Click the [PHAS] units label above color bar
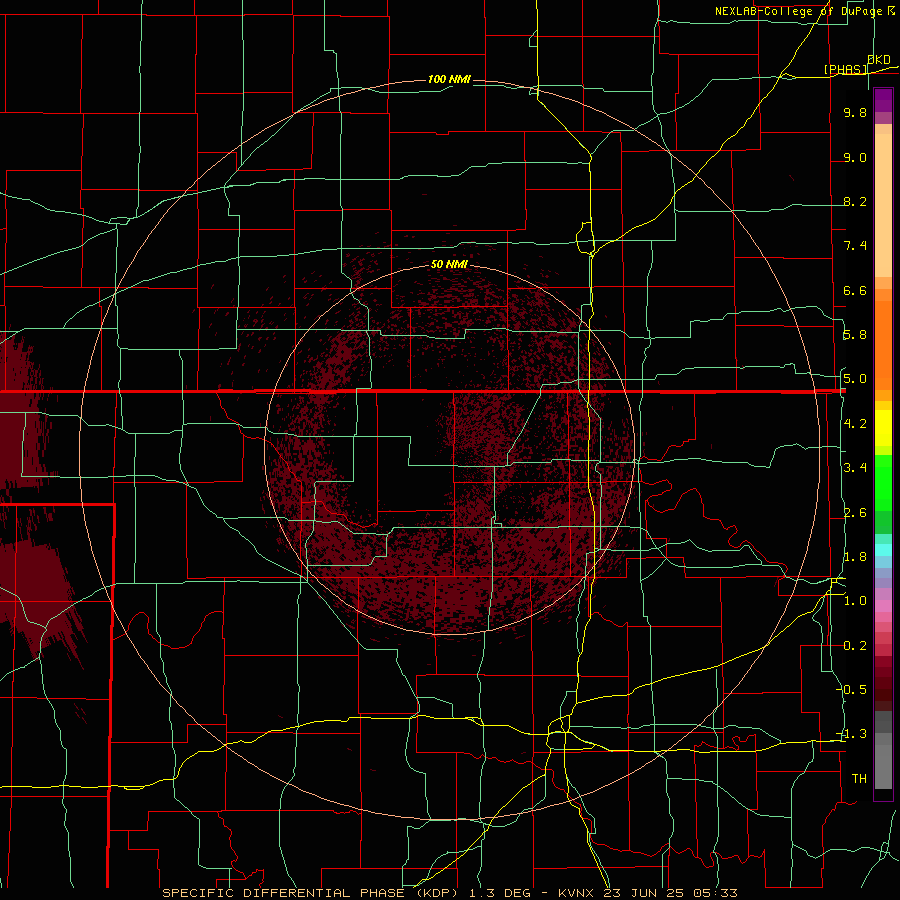900x900 pixels. (845, 69)
